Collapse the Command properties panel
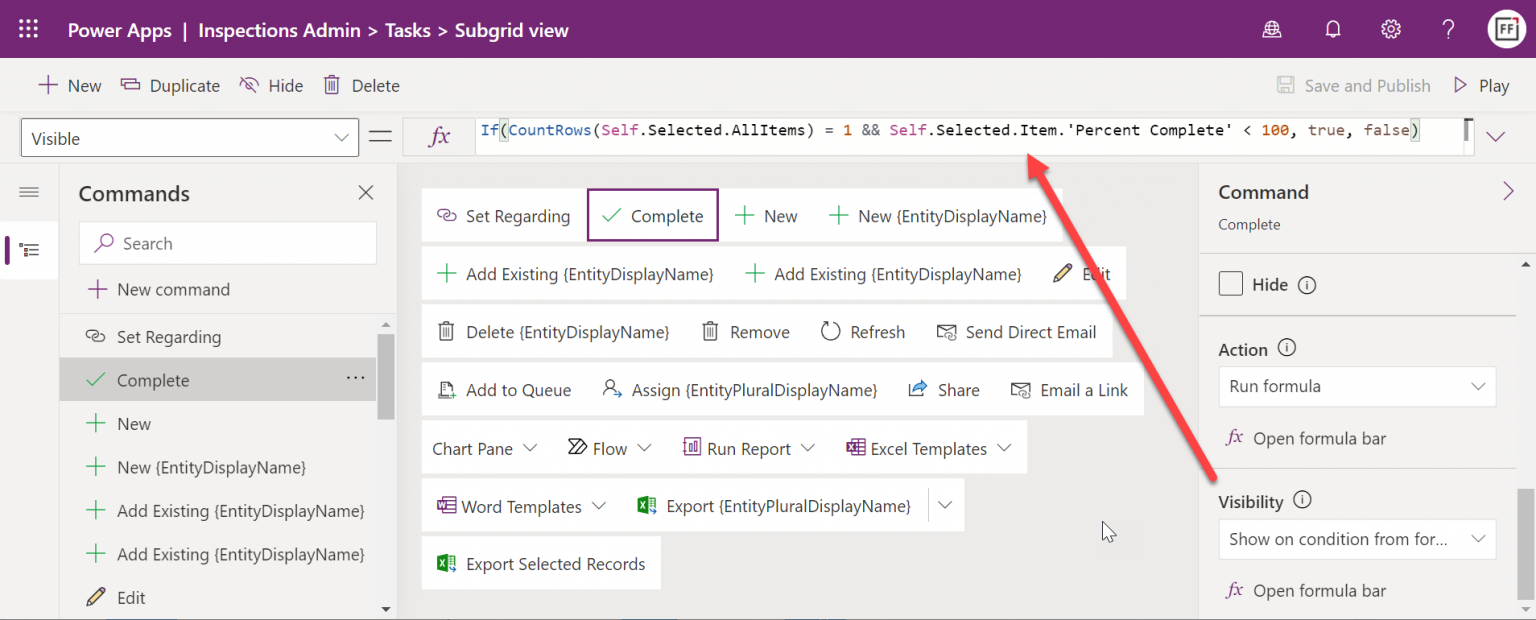Image resolution: width=1536 pixels, height=620 pixels. click(1508, 192)
